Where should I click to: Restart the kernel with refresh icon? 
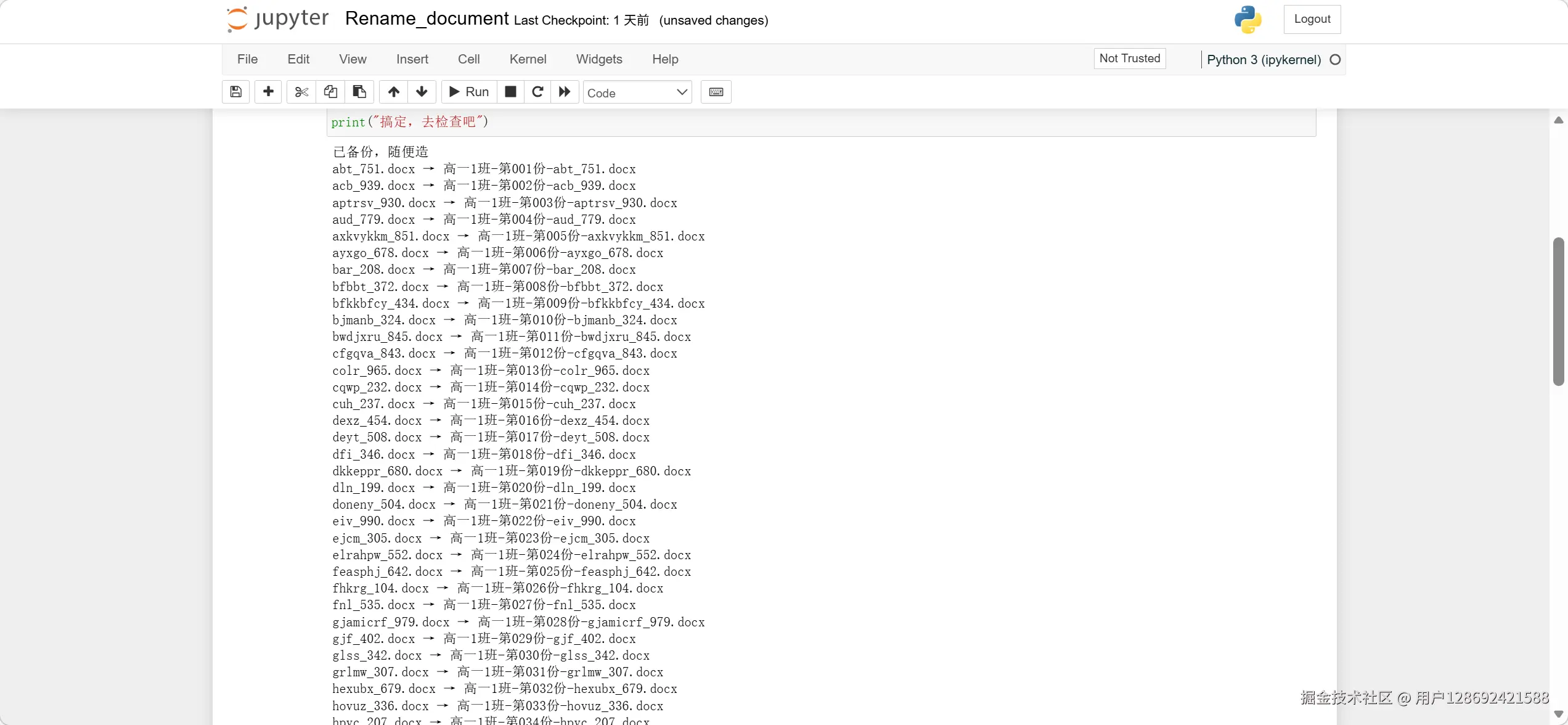537,91
